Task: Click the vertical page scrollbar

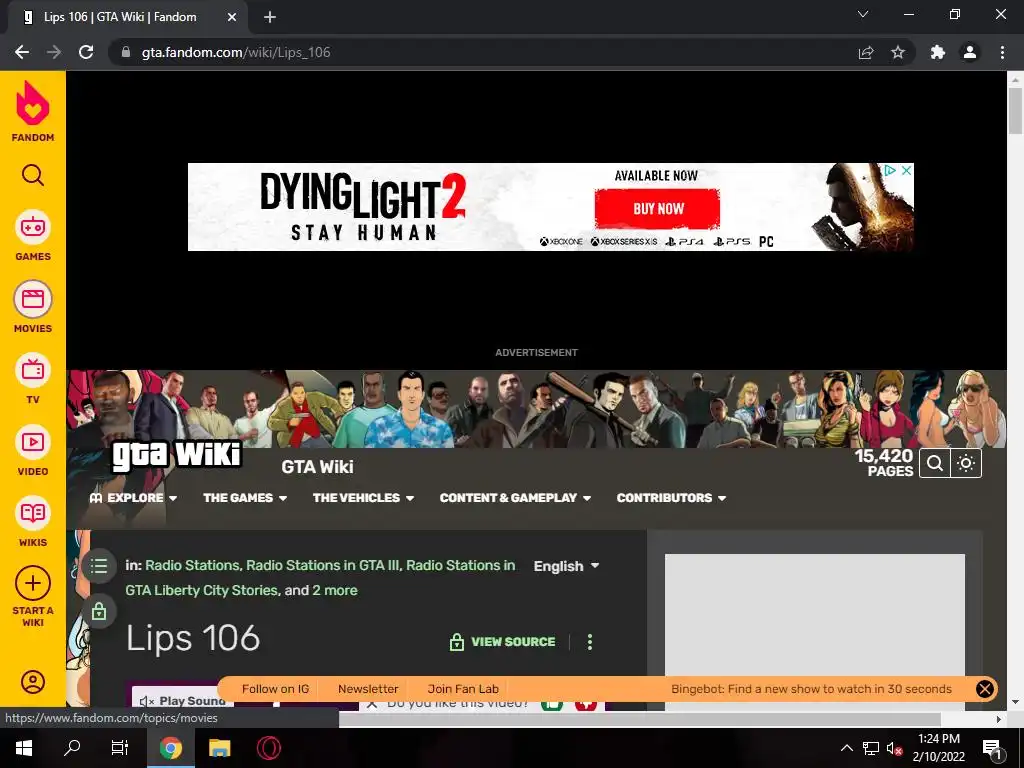Action: 1015,111
